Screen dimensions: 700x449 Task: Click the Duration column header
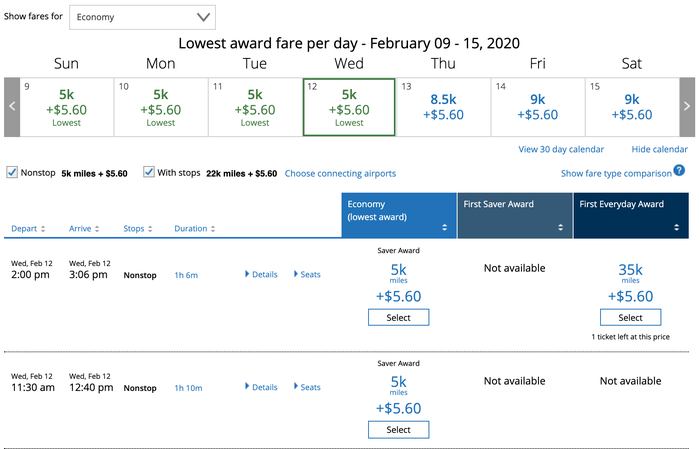(191, 229)
